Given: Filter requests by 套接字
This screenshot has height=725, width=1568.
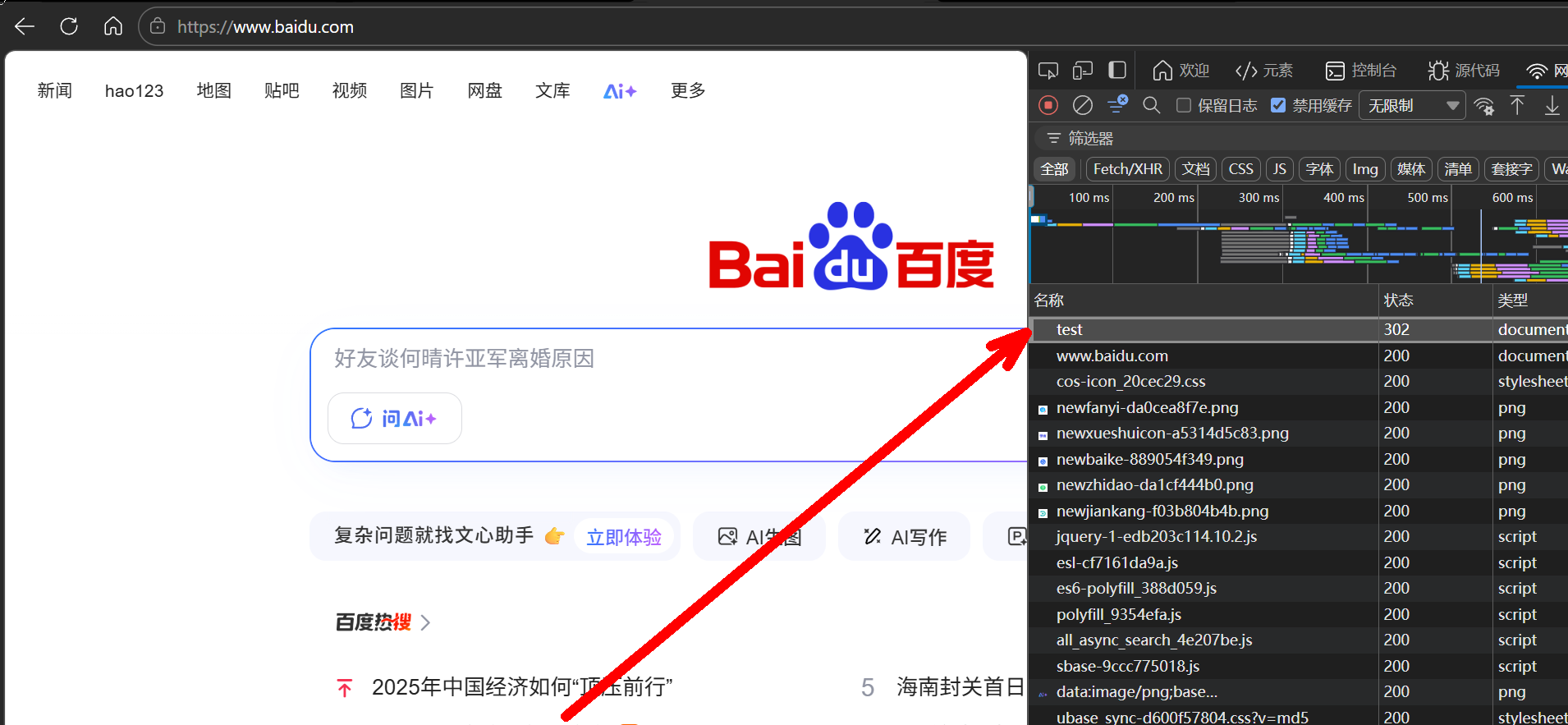Looking at the screenshot, I should pos(1512,169).
